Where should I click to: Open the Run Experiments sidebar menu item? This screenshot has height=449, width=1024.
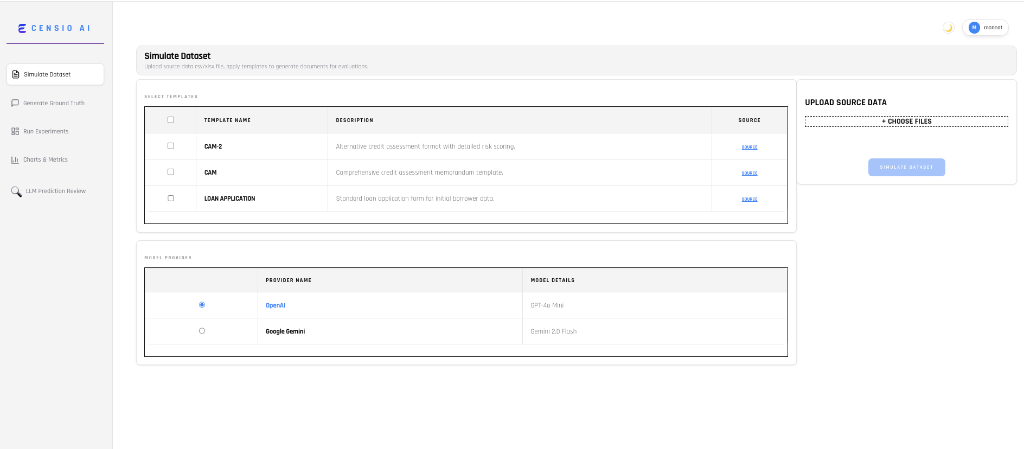coord(46,131)
